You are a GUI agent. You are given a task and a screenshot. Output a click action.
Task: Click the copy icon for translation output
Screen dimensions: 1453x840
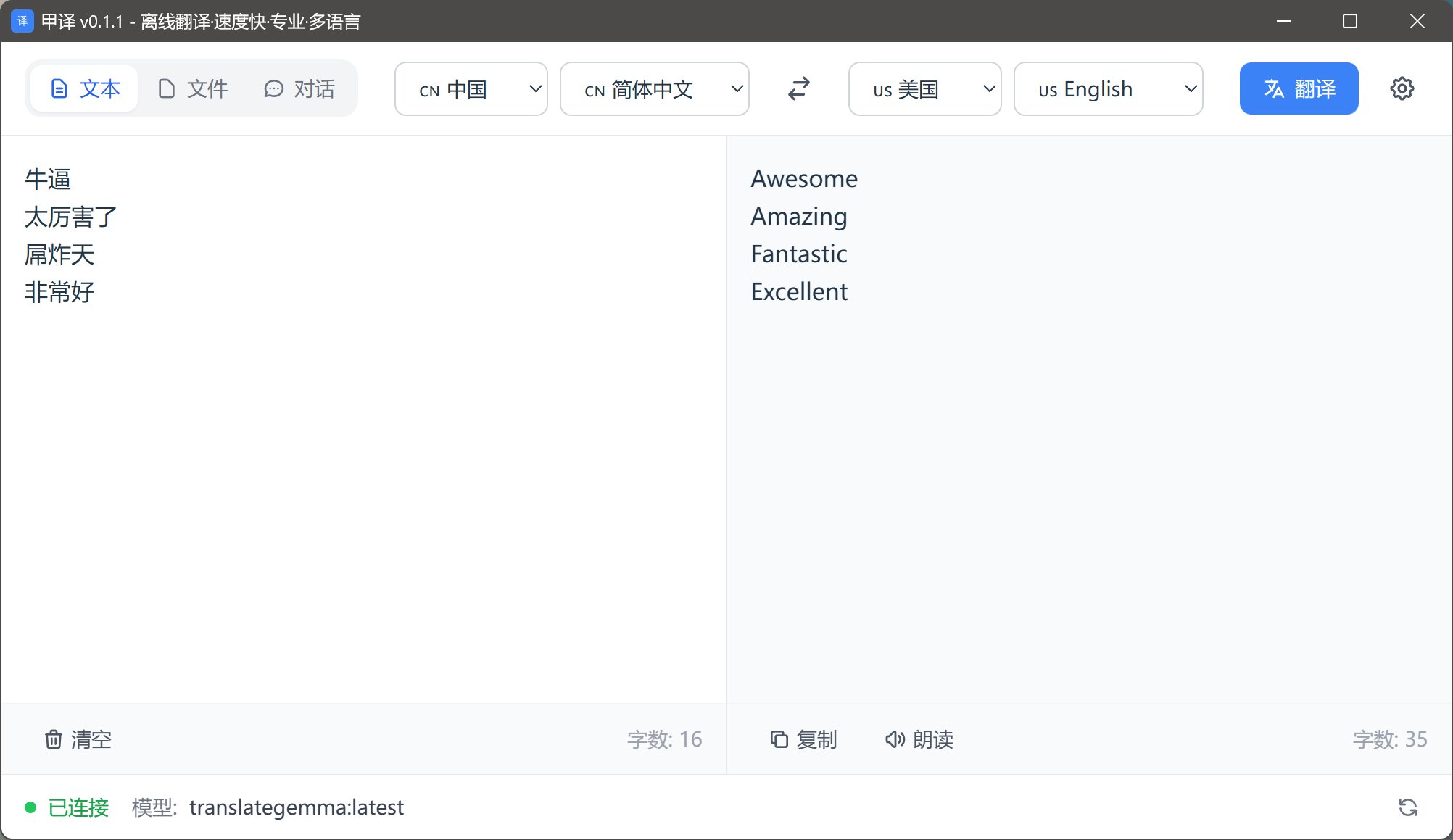pos(779,739)
